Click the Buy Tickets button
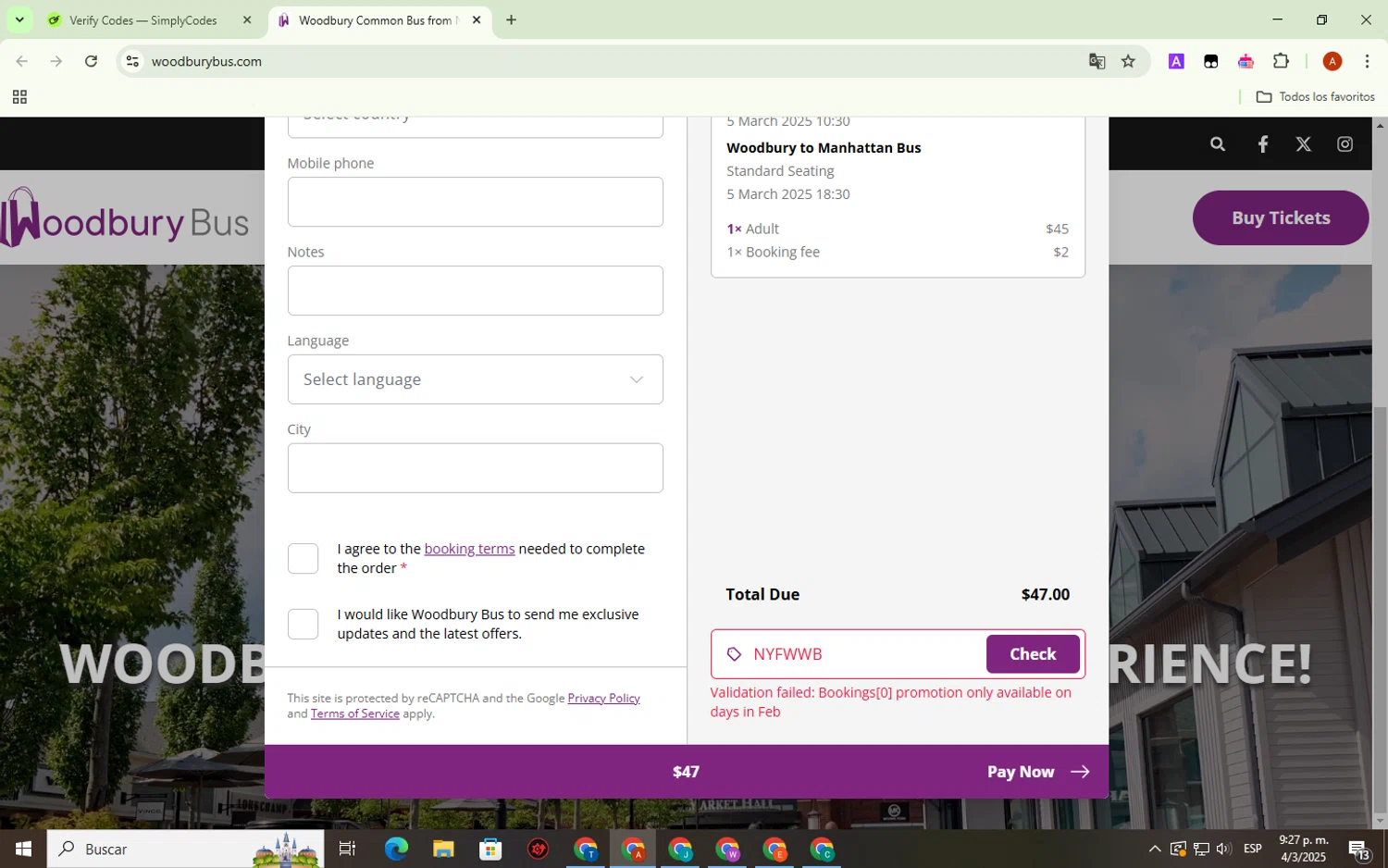Screen dimensions: 1388x868 tap(1281, 218)
